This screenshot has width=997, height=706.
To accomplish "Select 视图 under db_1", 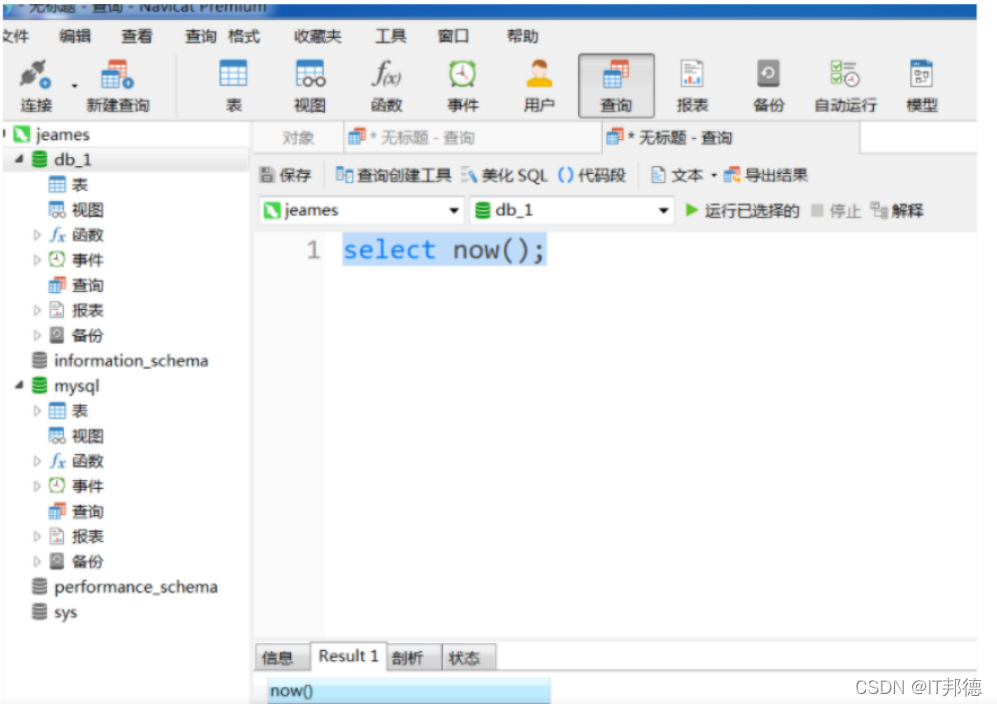I will tap(76, 210).
